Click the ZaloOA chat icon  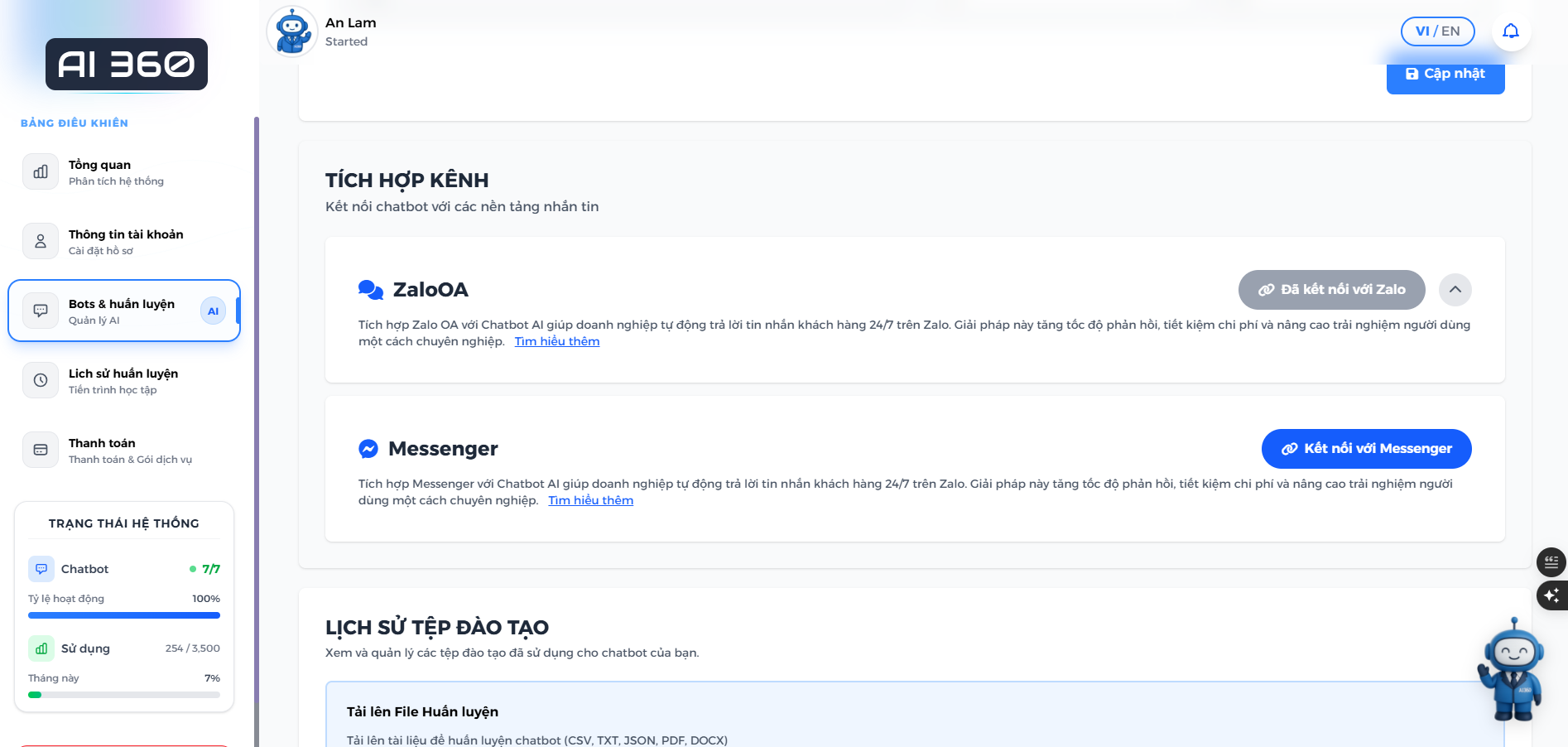click(369, 290)
